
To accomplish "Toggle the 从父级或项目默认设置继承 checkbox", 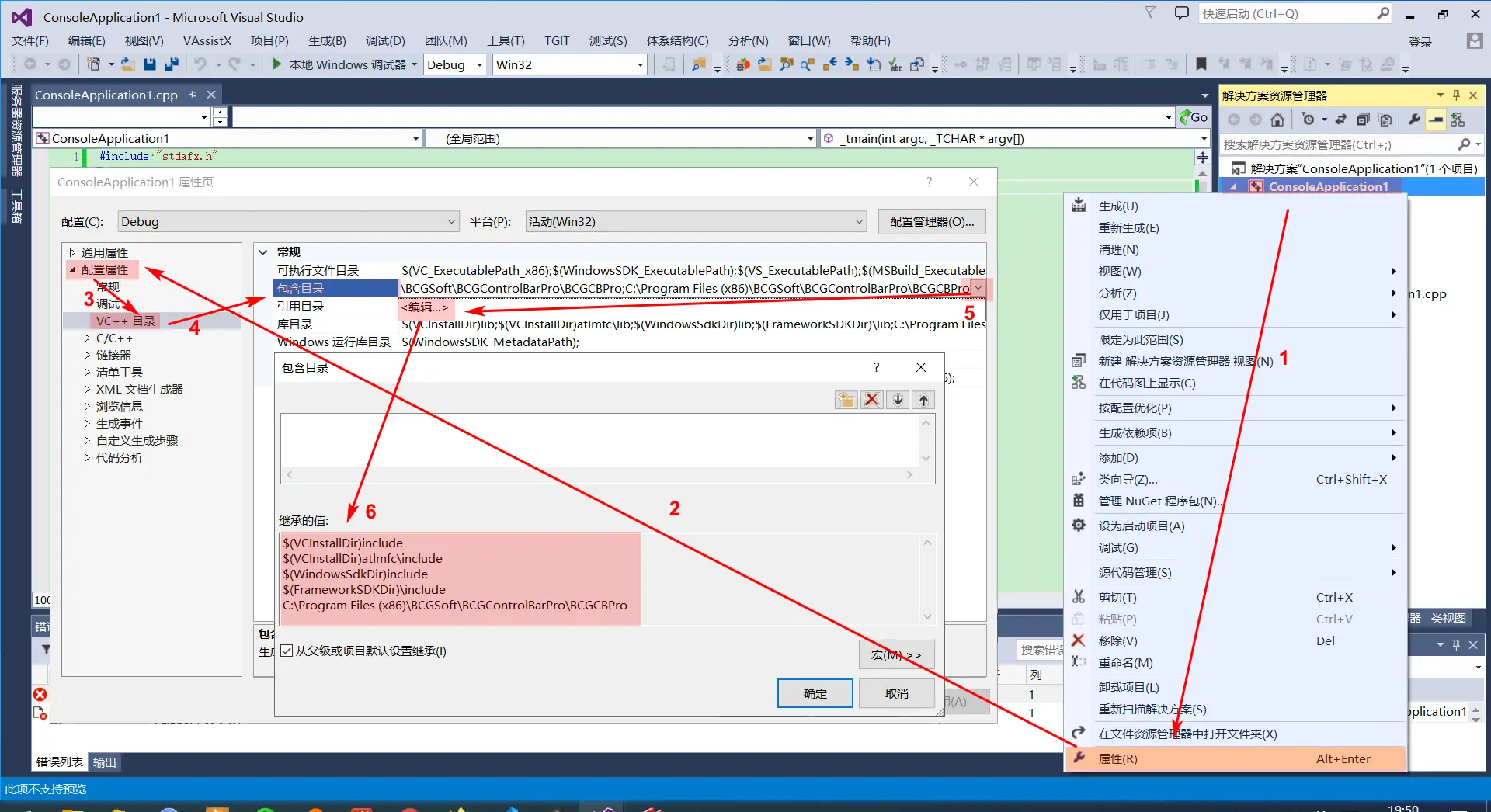I will 287,651.
